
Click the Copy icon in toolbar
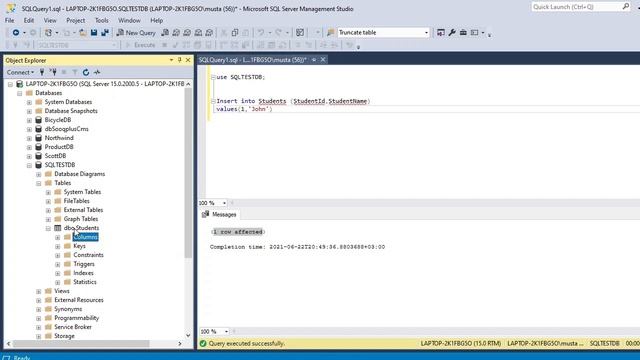click(235, 33)
